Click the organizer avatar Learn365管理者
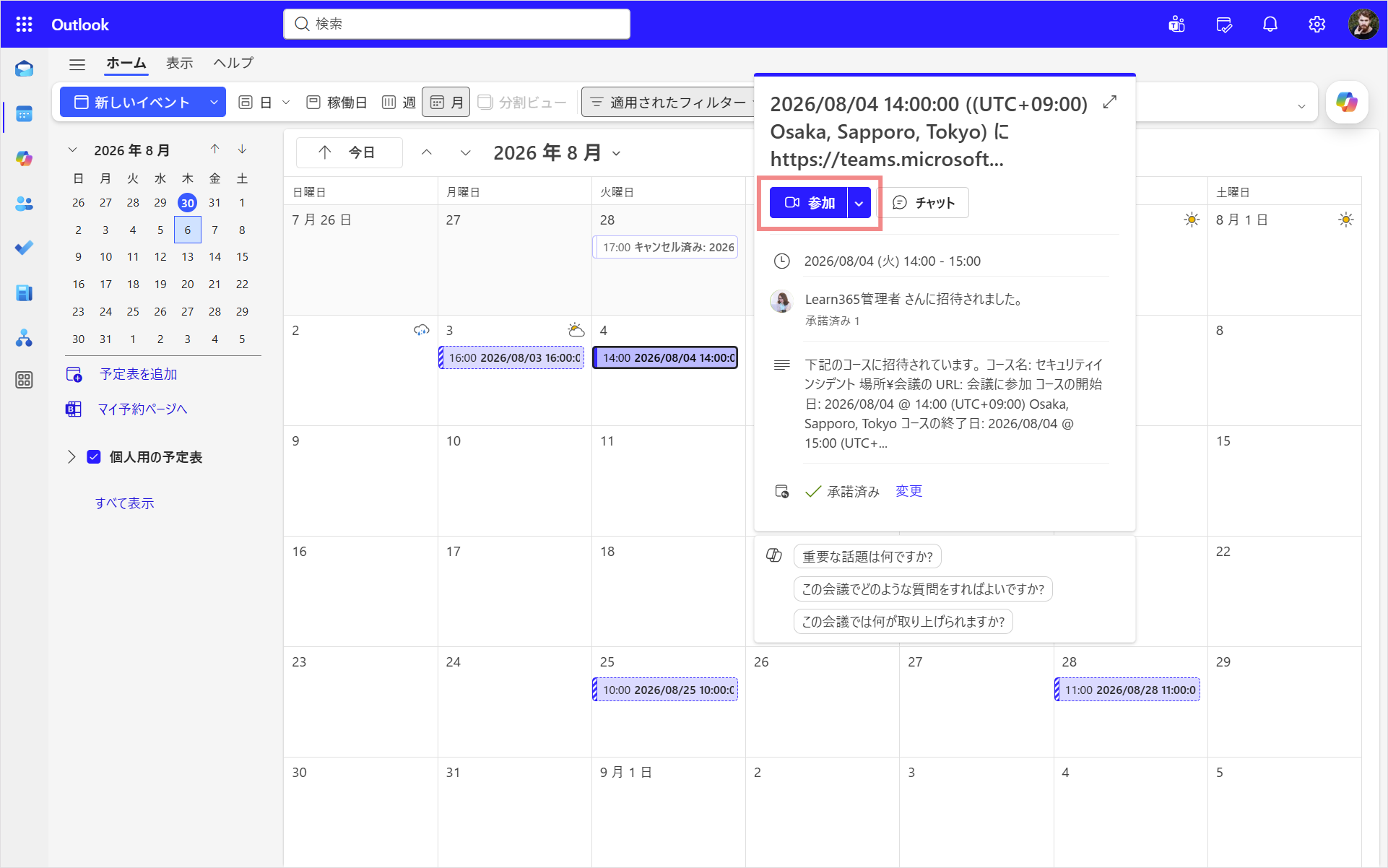1388x868 pixels. (781, 301)
